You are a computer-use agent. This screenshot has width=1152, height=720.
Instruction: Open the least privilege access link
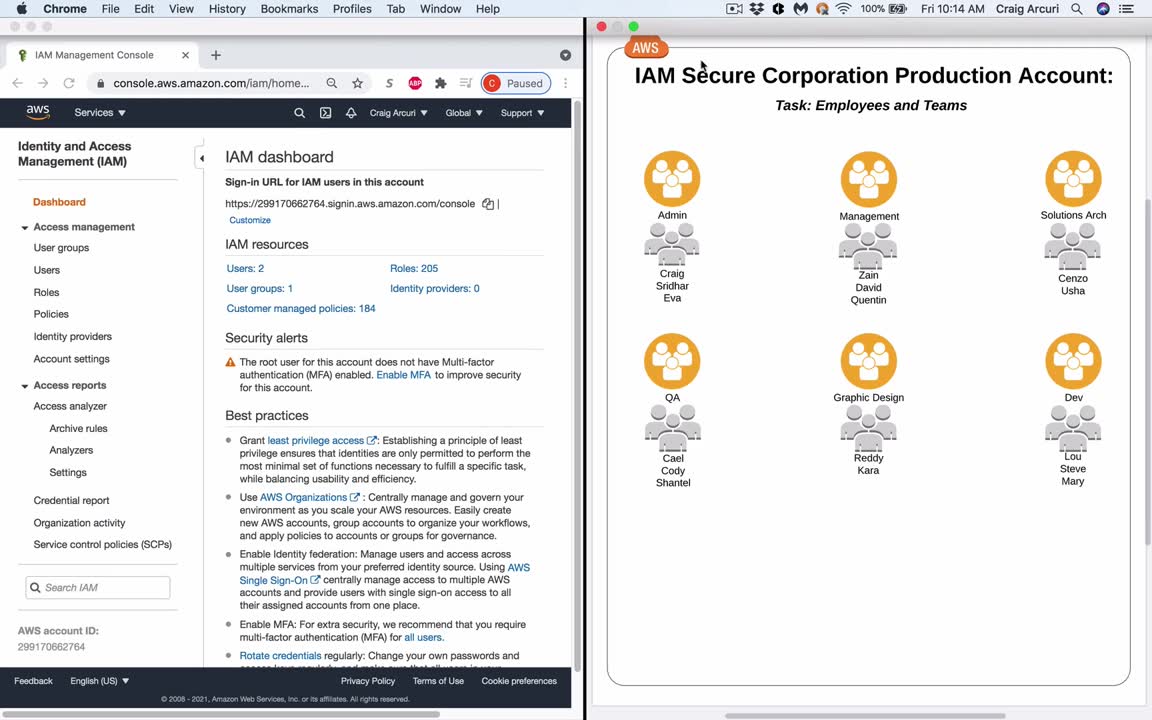coord(322,440)
